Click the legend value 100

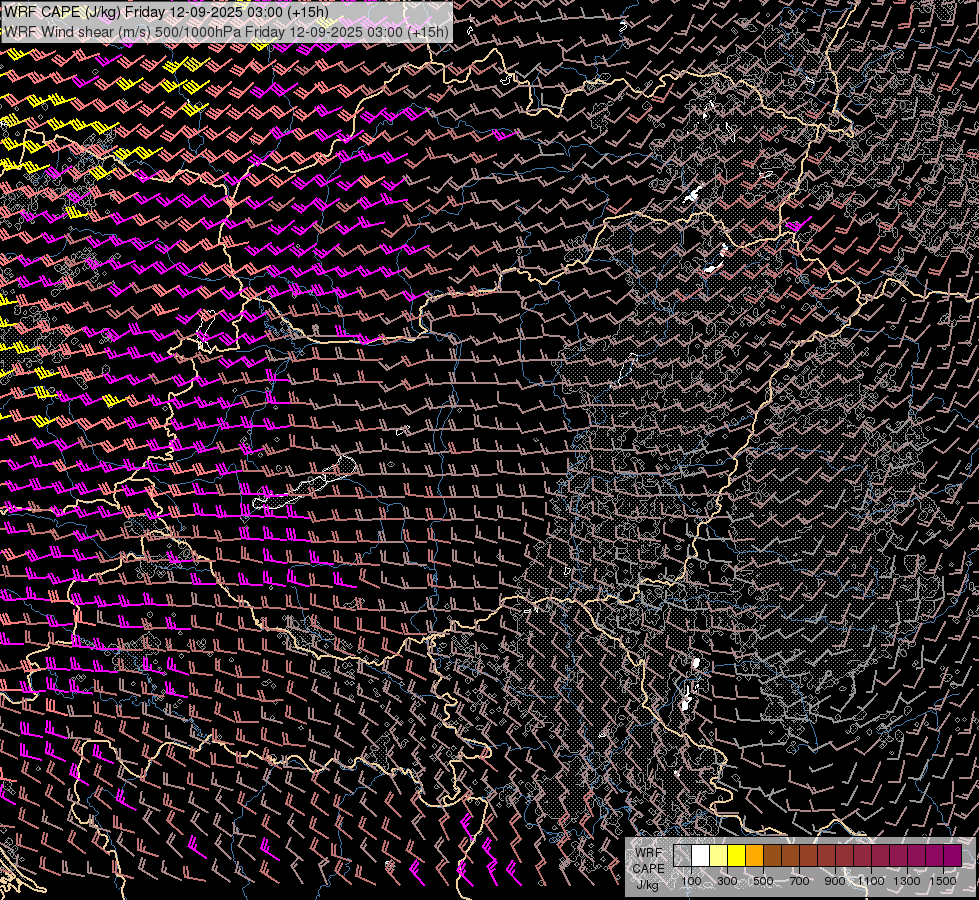click(x=691, y=881)
